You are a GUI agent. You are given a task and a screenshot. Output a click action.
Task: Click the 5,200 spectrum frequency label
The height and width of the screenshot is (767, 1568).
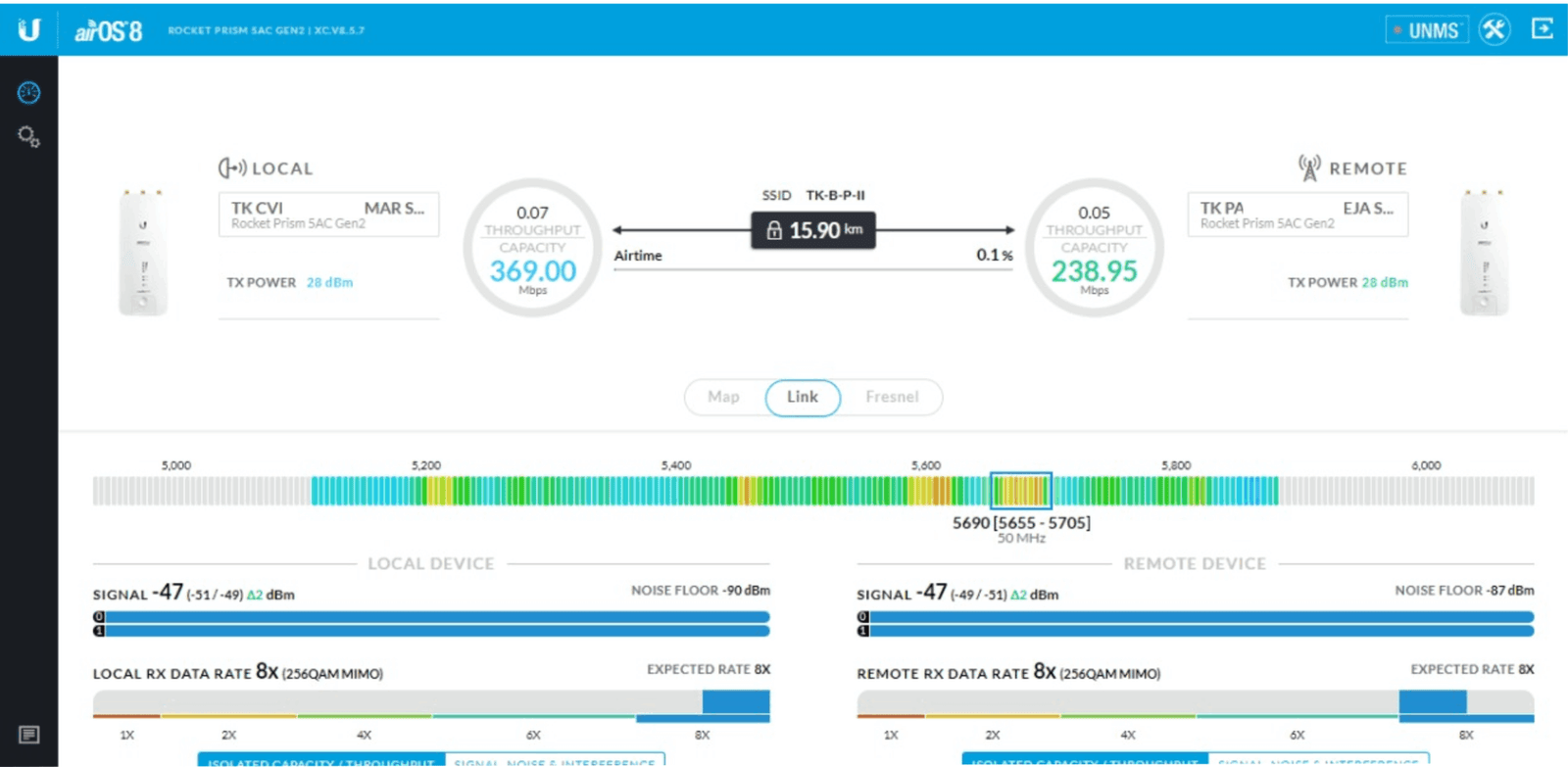tap(426, 465)
